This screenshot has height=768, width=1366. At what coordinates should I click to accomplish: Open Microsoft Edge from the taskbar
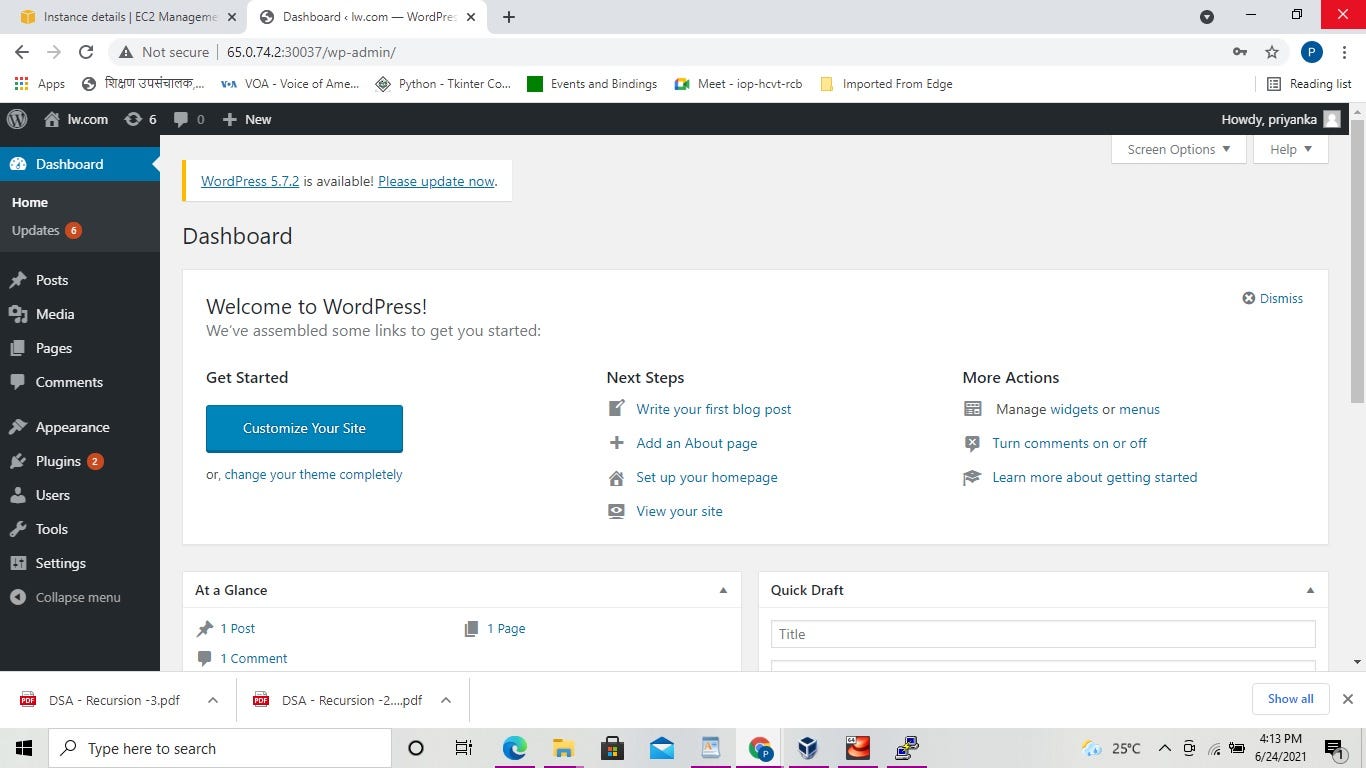pyautogui.click(x=514, y=748)
